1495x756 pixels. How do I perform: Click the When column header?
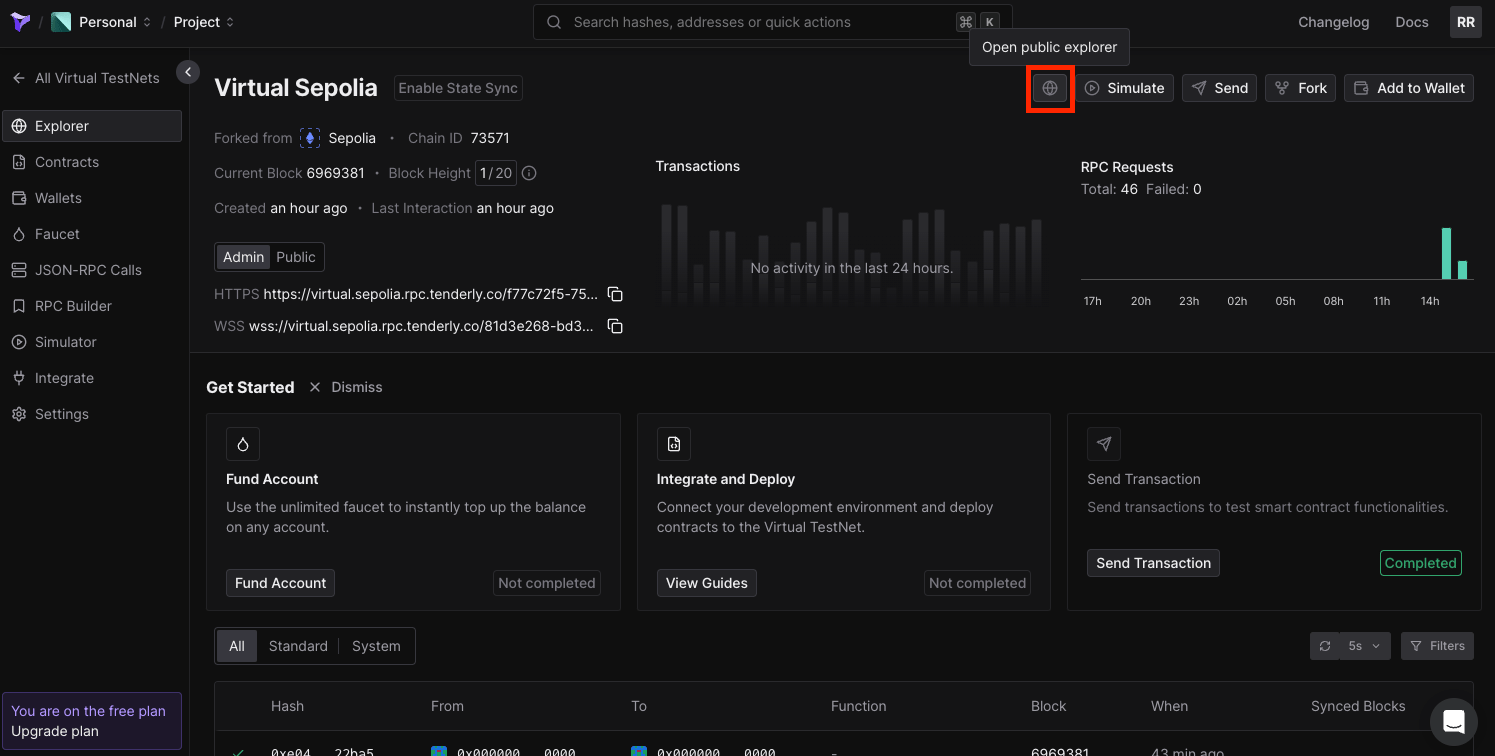[x=1169, y=706]
